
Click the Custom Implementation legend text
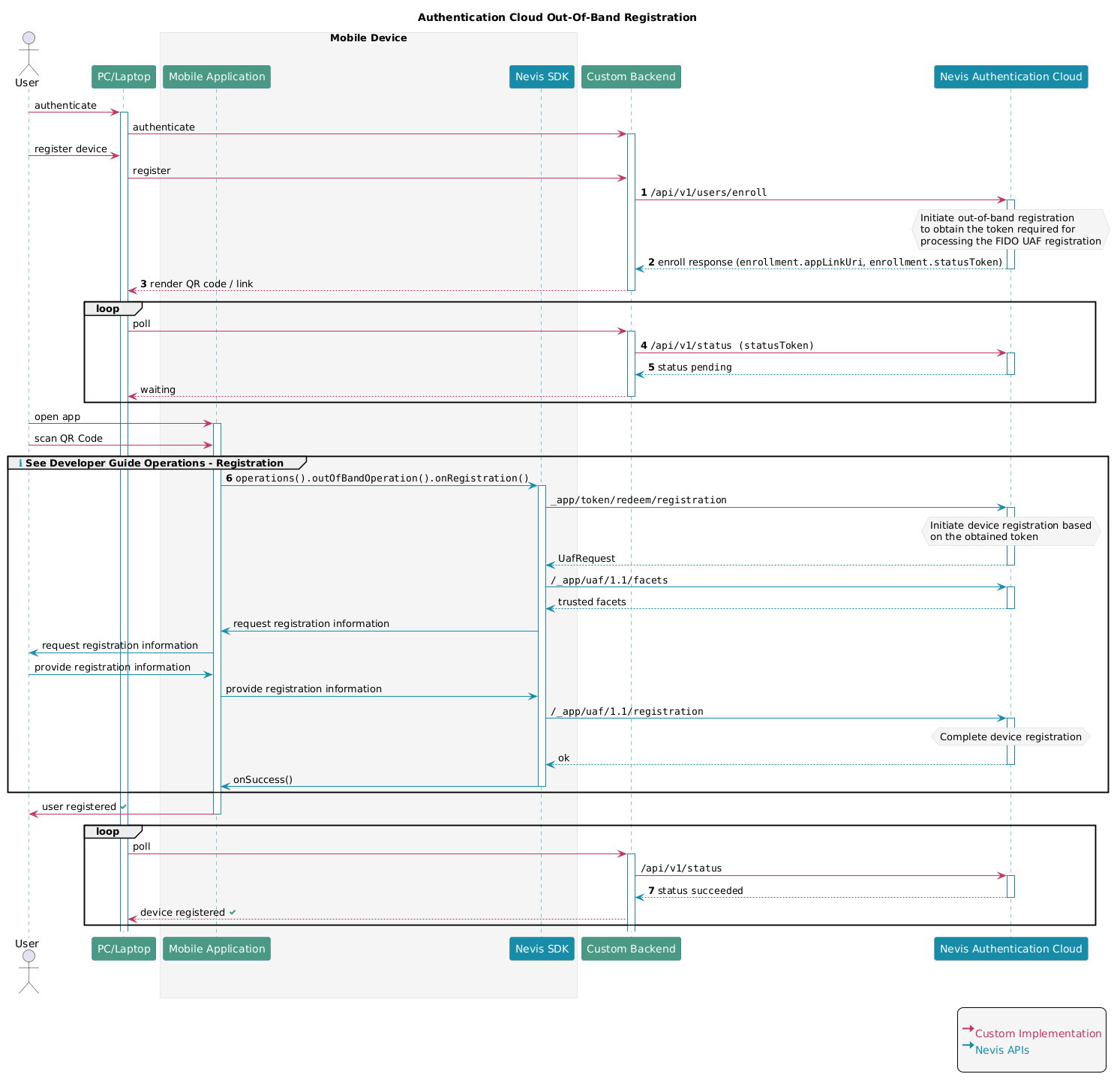point(1038,1033)
